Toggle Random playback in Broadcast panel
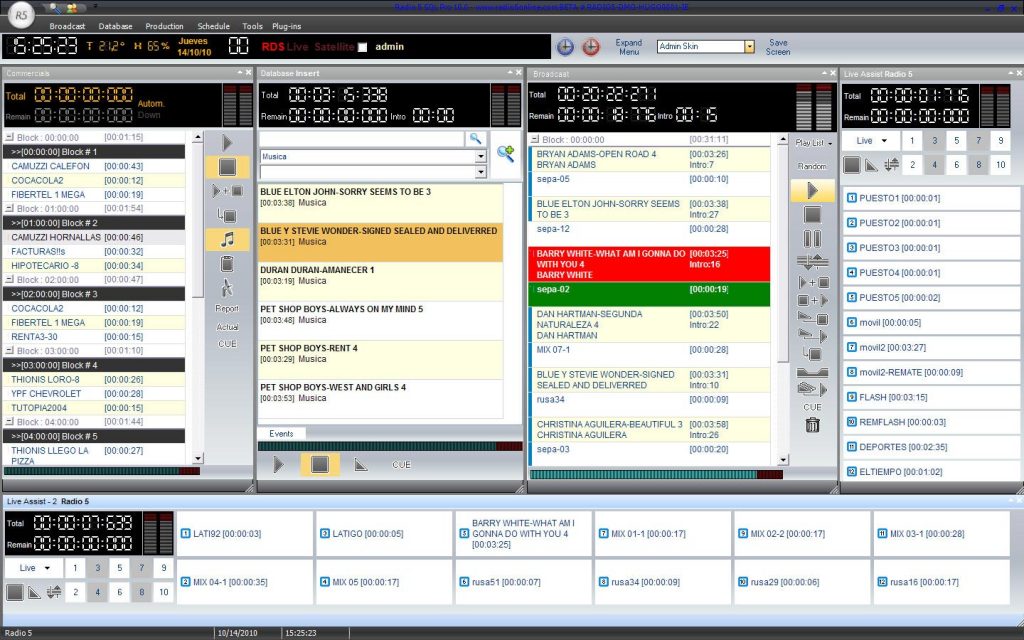1024x640 pixels. (x=812, y=164)
